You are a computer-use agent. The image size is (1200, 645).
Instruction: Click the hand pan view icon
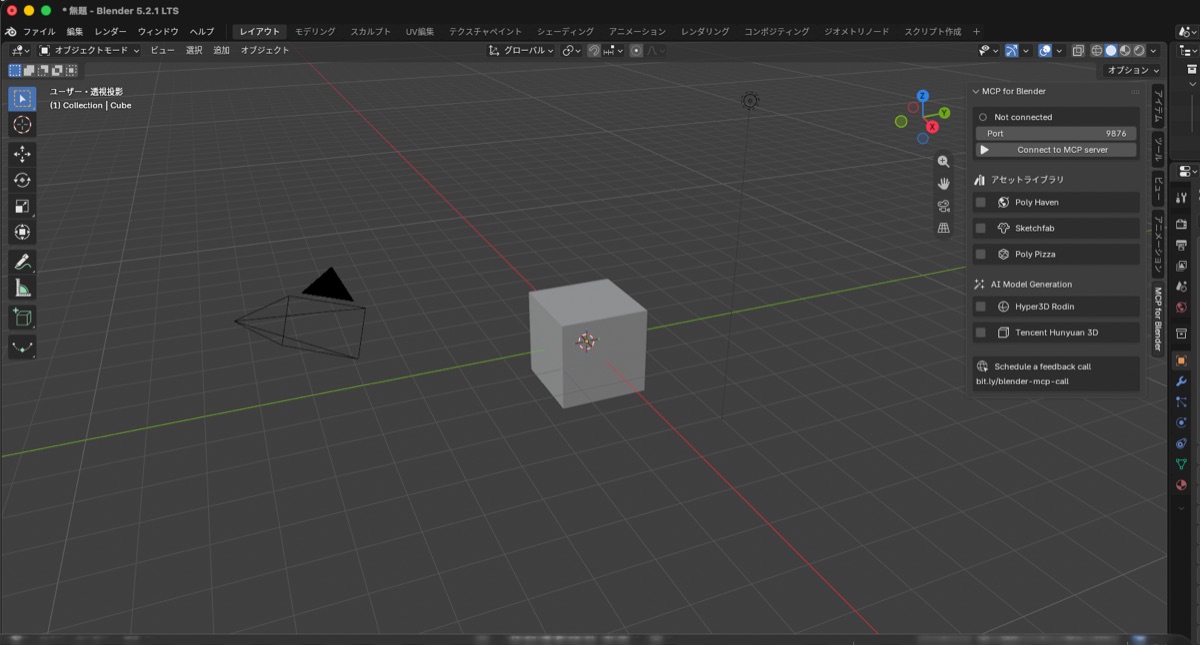(943, 183)
